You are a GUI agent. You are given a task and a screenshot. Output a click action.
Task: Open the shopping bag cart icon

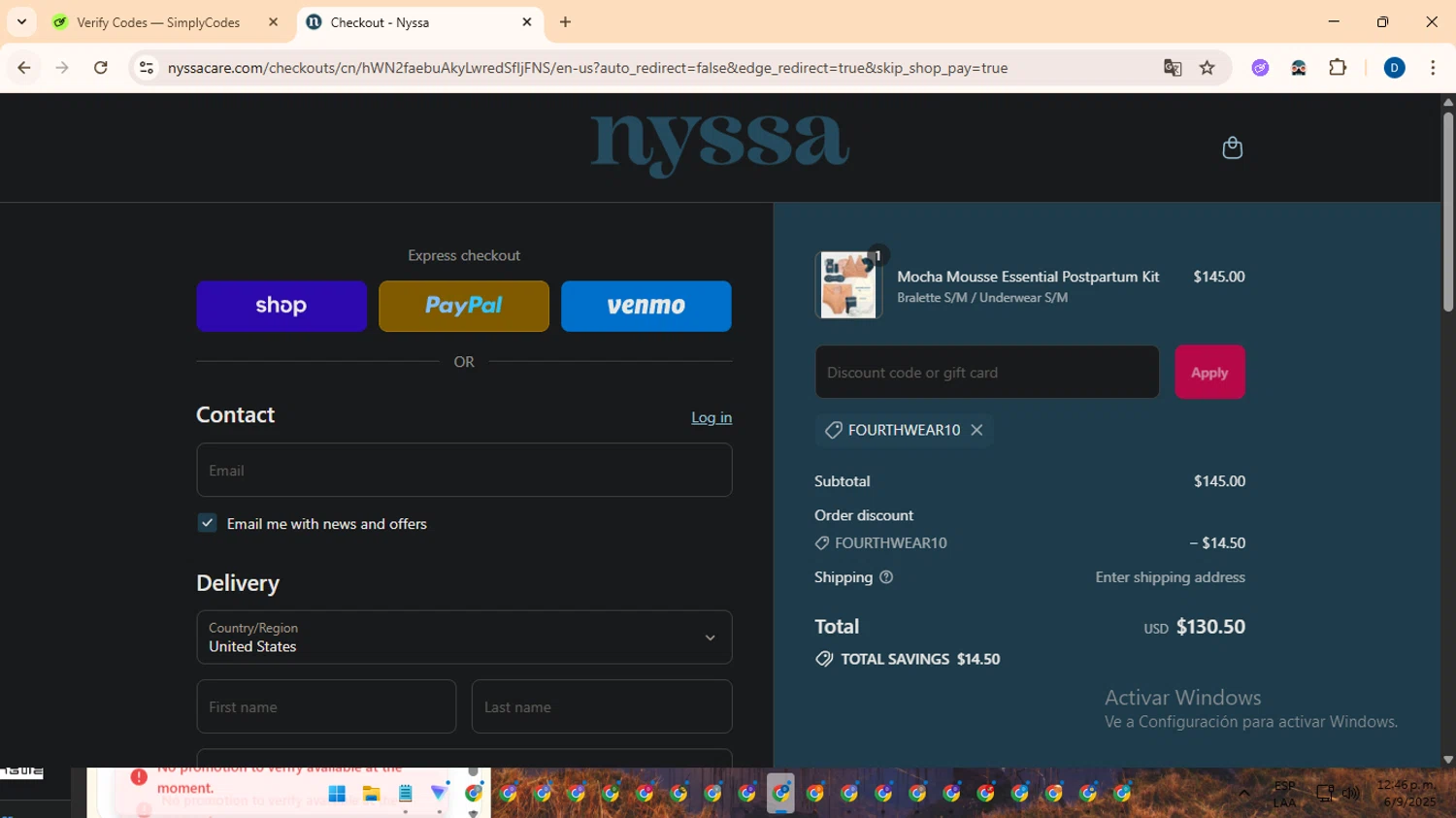pyautogui.click(x=1232, y=147)
